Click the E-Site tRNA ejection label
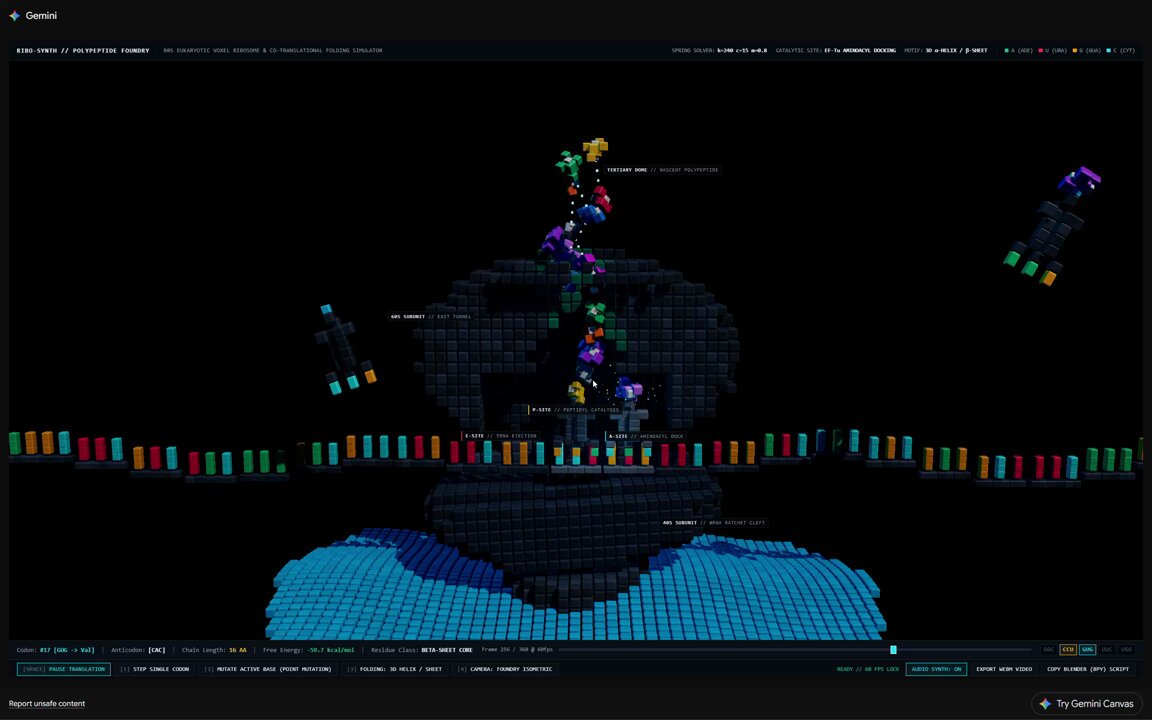The height and width of the screenshot is (720, 1152). tap(500, 436)
